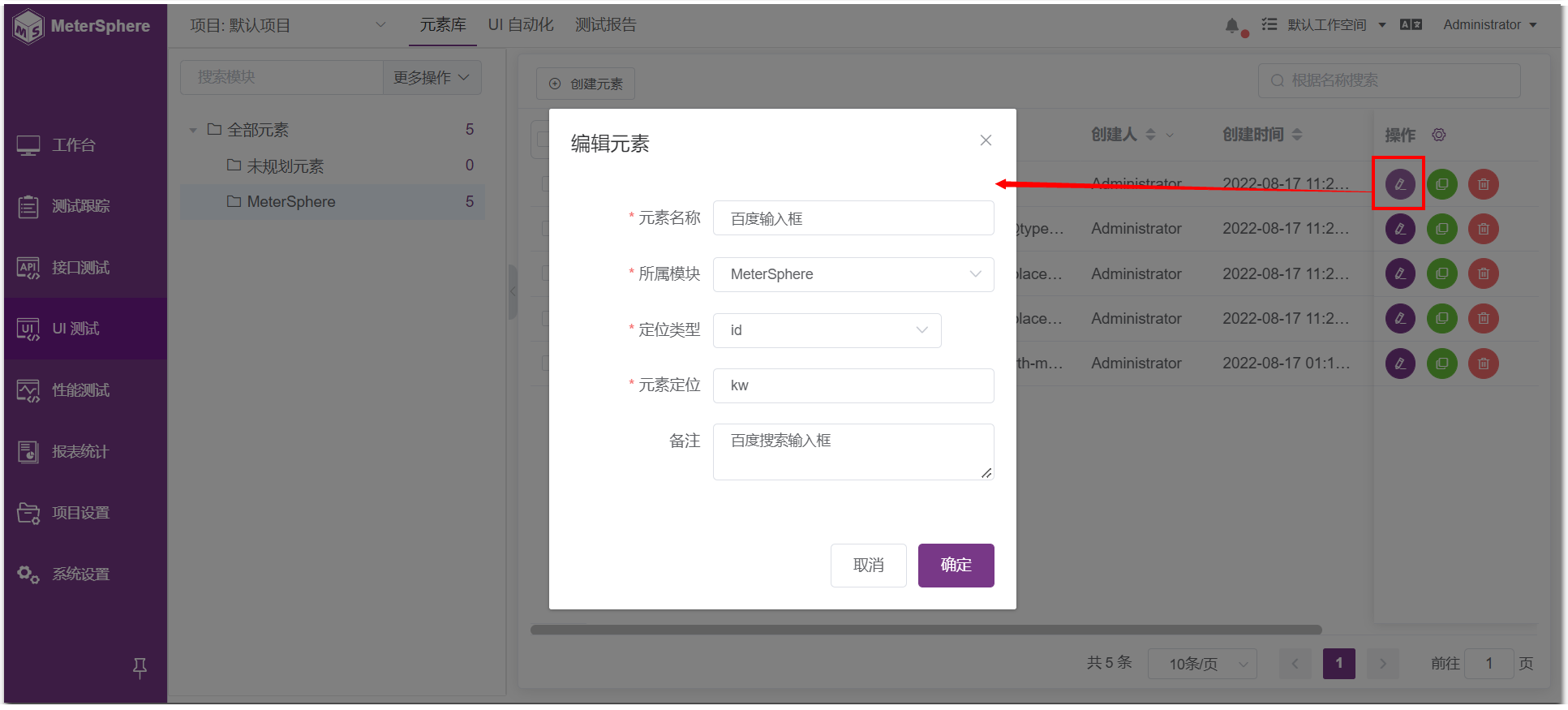This screenshot has height=710, width=1568.
Task: Switch to the 测试报告 tab
Action: [606, 25]
